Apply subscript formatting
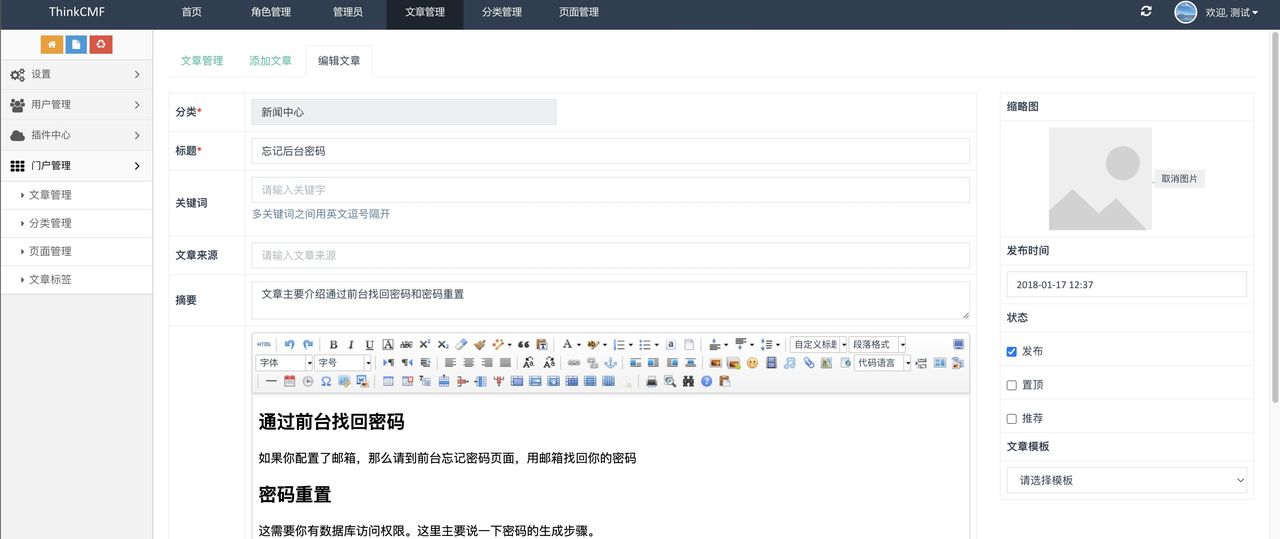 pyautogui.click(x=443, y=345)
